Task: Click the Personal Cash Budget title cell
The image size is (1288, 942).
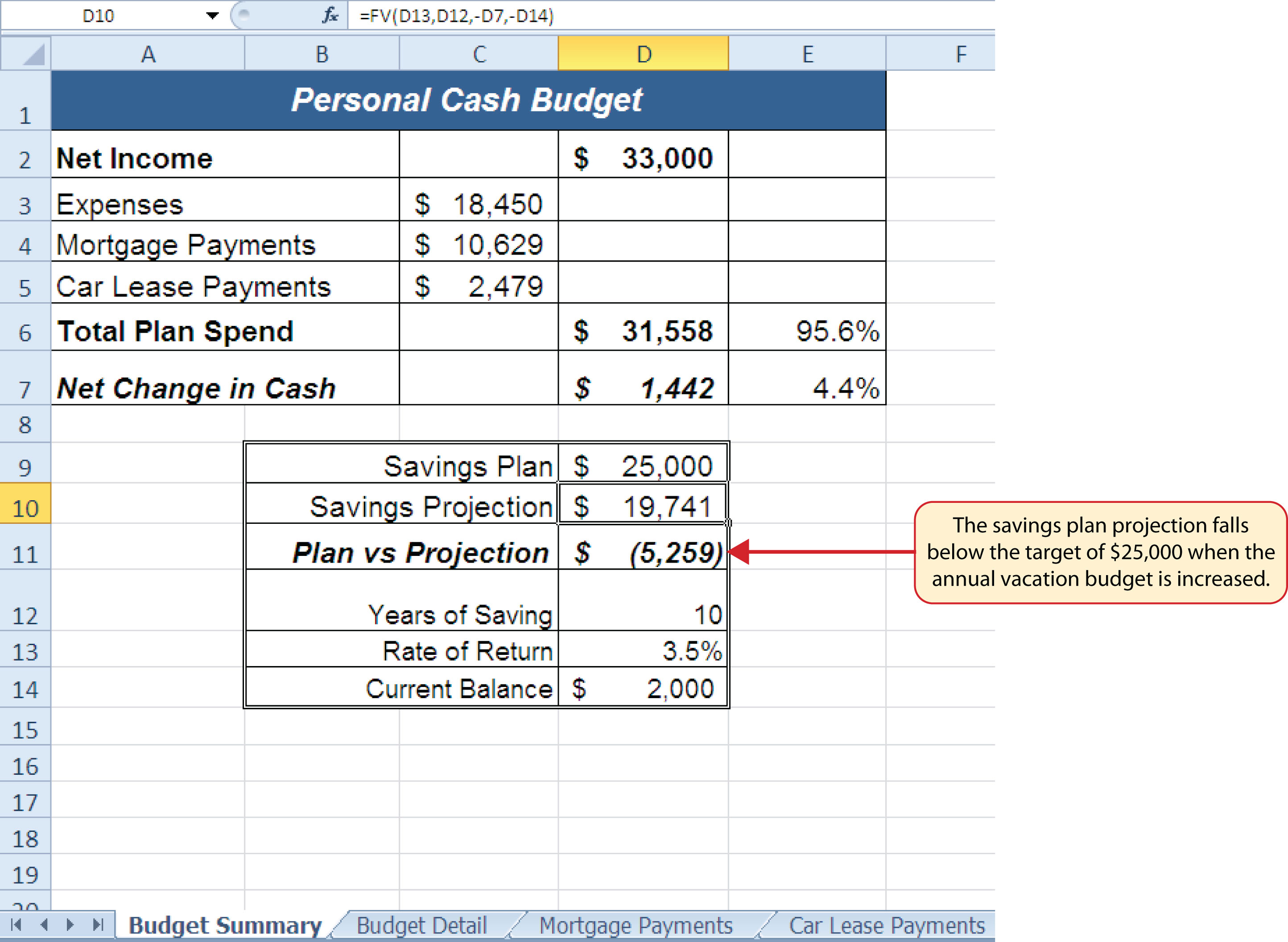Action: coord(468,101)
